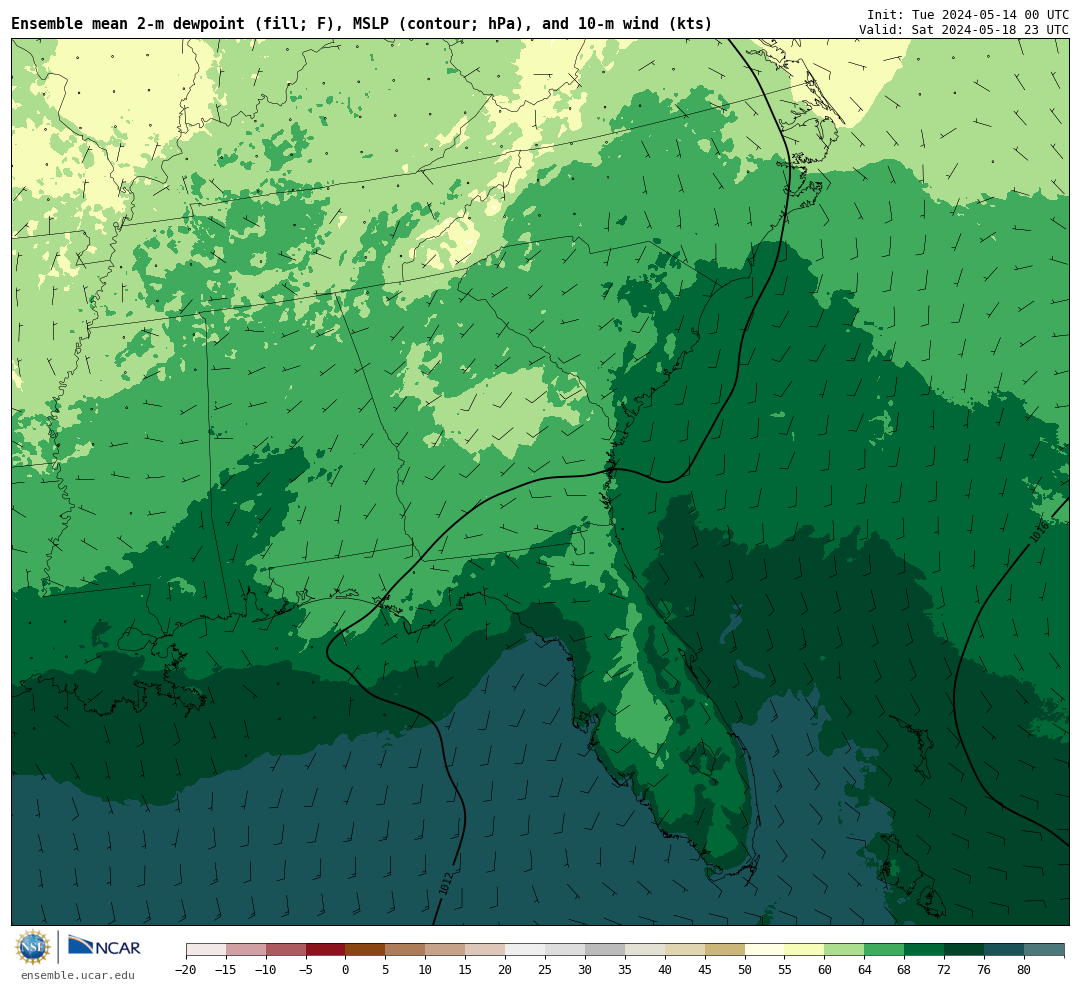Click the 1016 isobar contour label

pos(1039,531)
